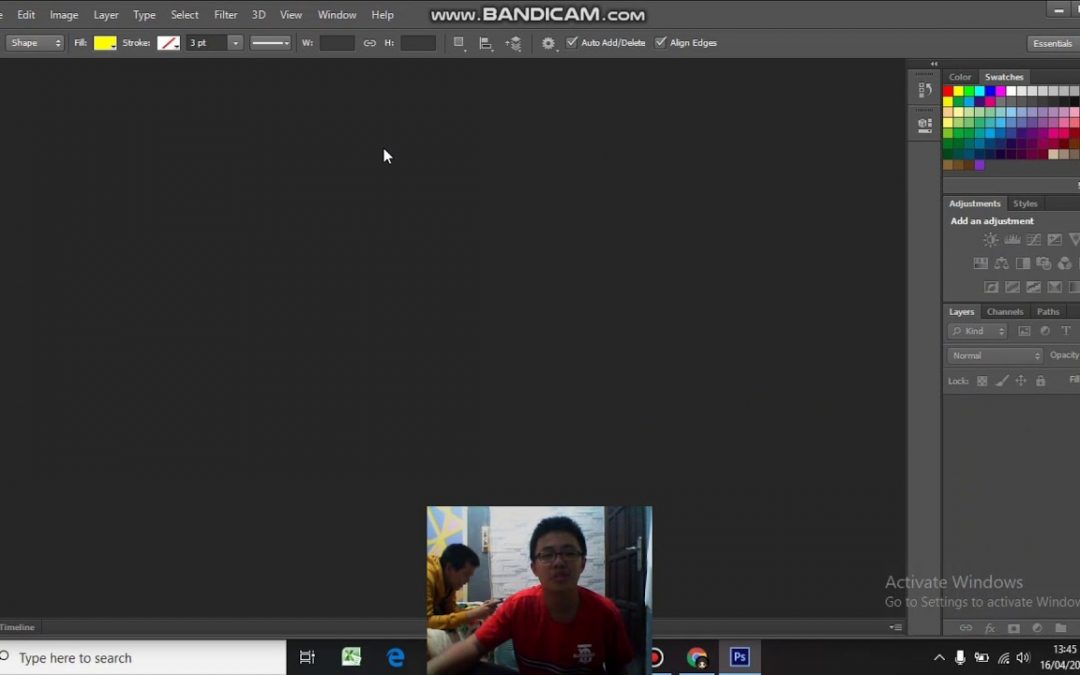The height and width of the screenshot is (675, 1080).
Task: Expand the Normal blend mode dropdown
Action: pyautogui.click(x=995, y=356)
